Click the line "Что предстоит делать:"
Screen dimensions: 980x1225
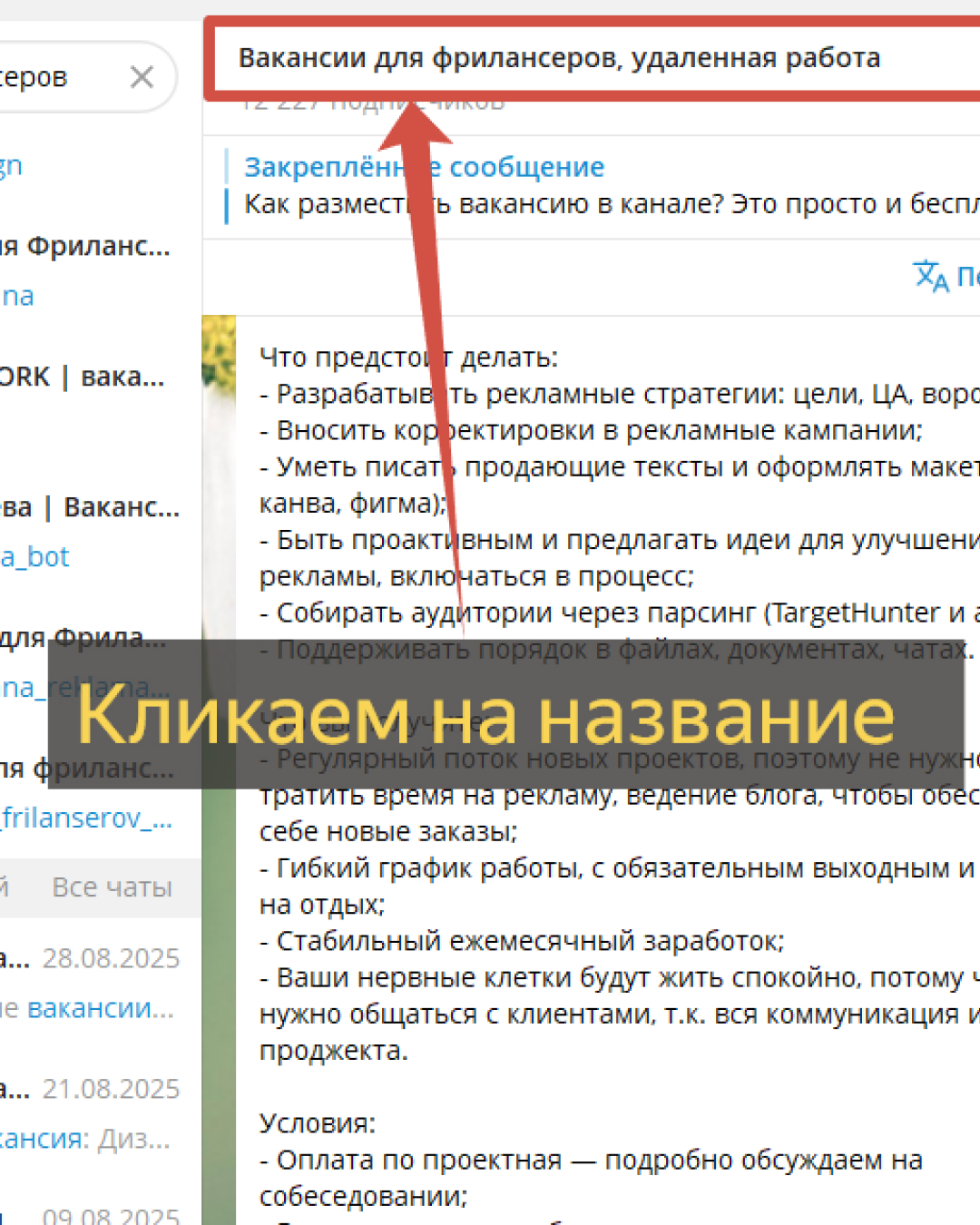point(408,358)
